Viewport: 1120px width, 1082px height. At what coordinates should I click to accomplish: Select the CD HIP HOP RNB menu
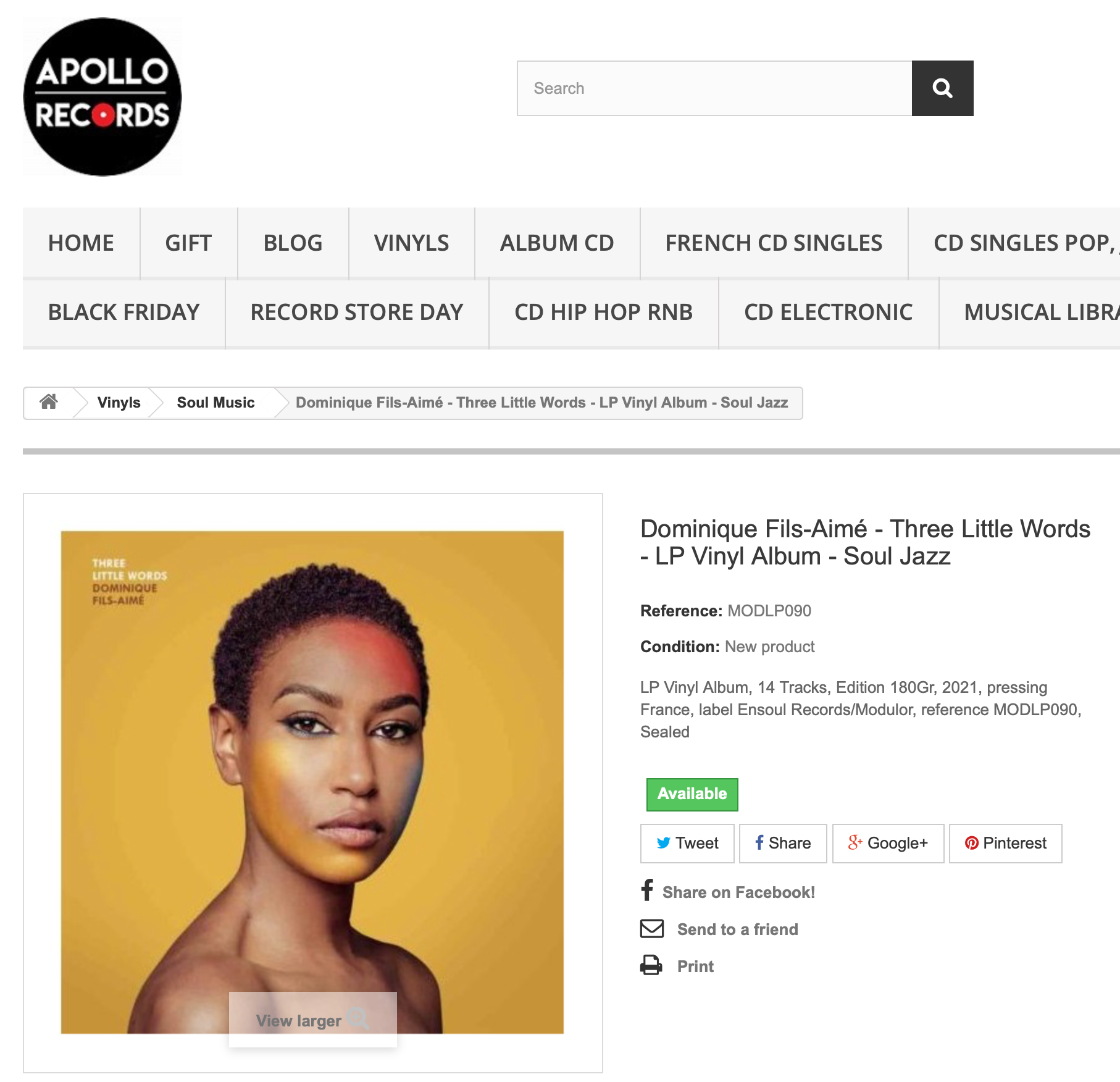[604, 312]
